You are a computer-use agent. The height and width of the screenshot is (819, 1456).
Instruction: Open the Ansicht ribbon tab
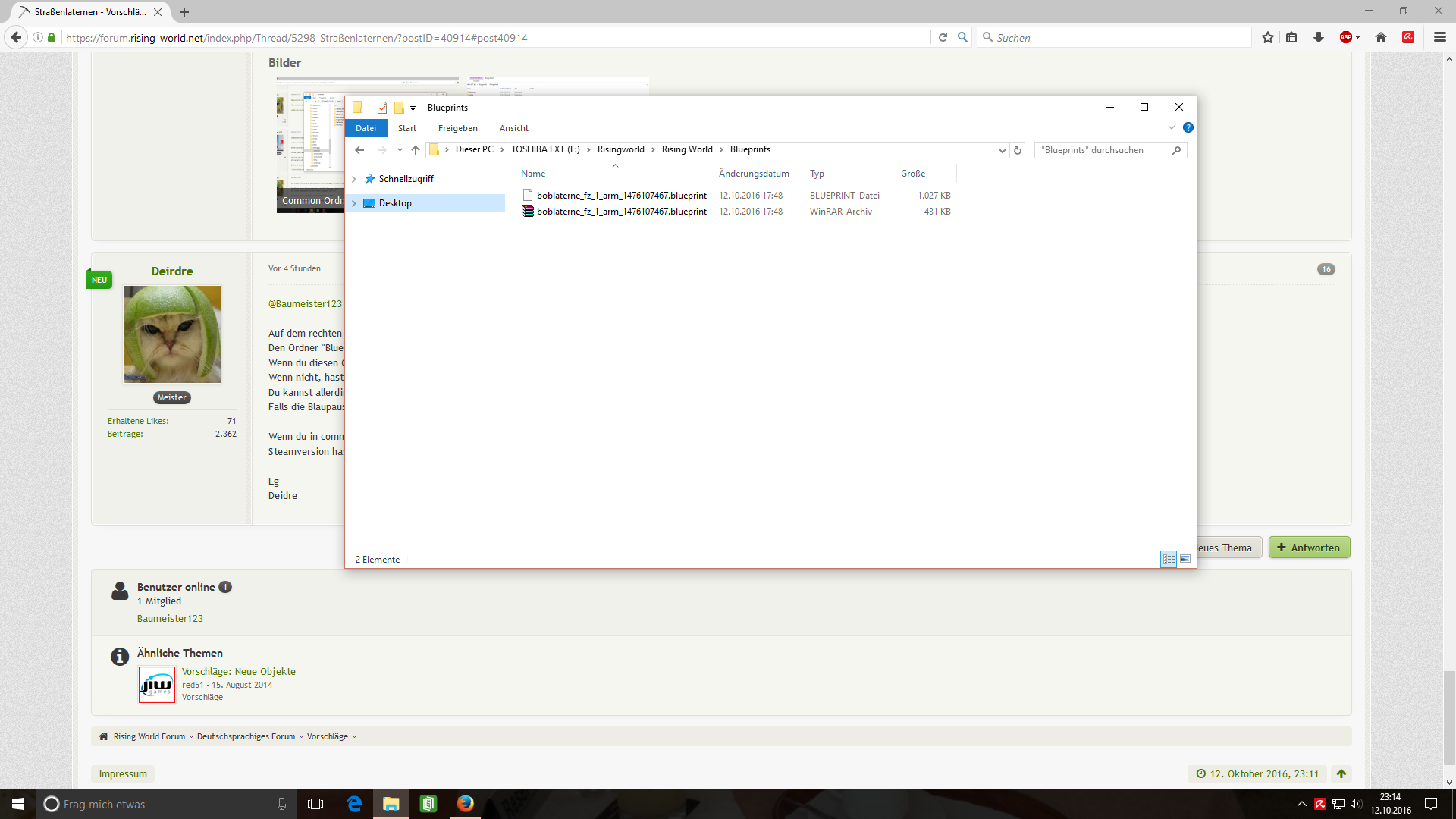tap(513, 128)
